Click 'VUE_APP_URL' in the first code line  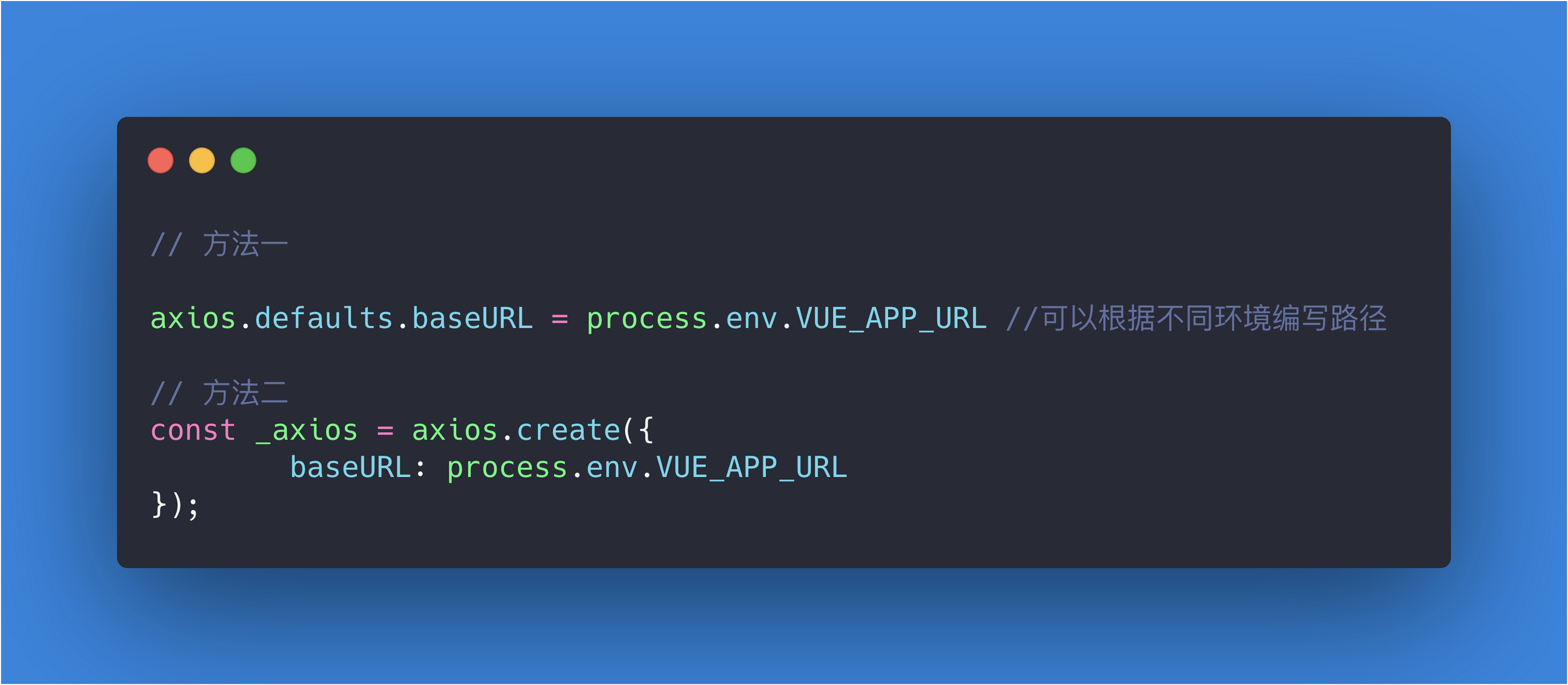[891, 318]
